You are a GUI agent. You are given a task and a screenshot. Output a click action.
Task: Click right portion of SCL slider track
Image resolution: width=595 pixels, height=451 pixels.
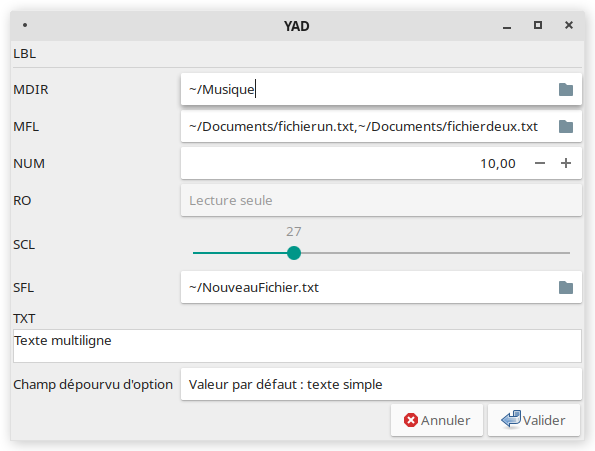tap(435, 253)
